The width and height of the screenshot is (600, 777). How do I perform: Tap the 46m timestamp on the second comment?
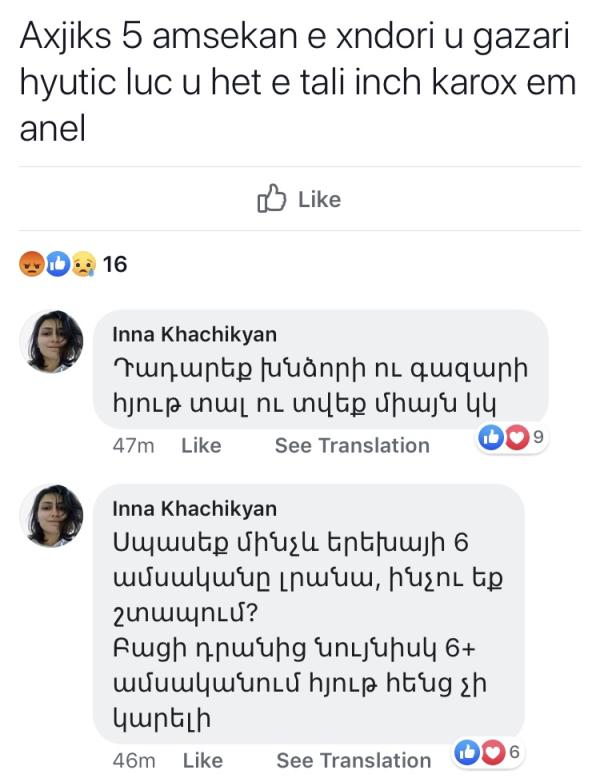pos(133,760)
